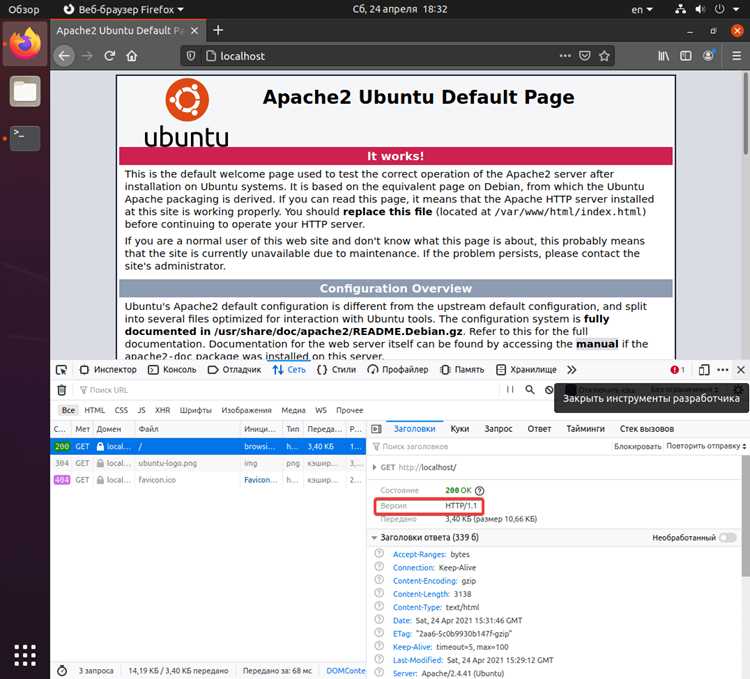
Task: Filter requests by JS
Action: (142, 410)
